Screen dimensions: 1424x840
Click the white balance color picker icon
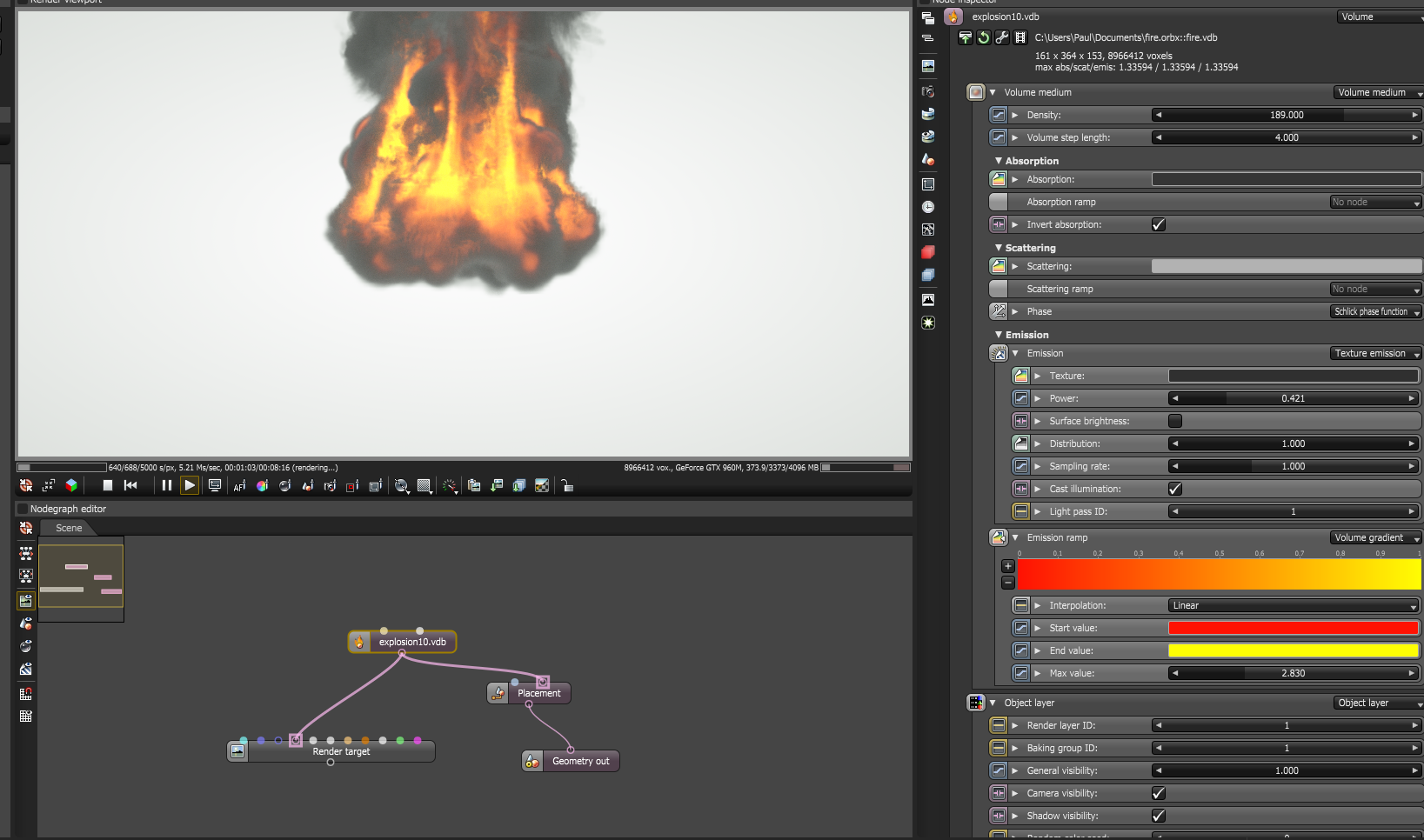click(262, 486)
